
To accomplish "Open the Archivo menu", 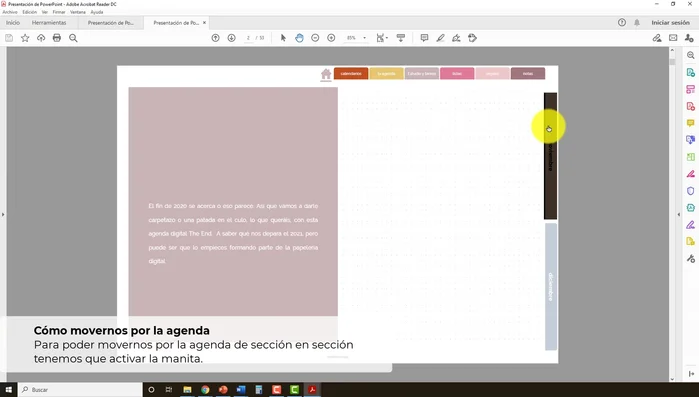I will point(10,12).
